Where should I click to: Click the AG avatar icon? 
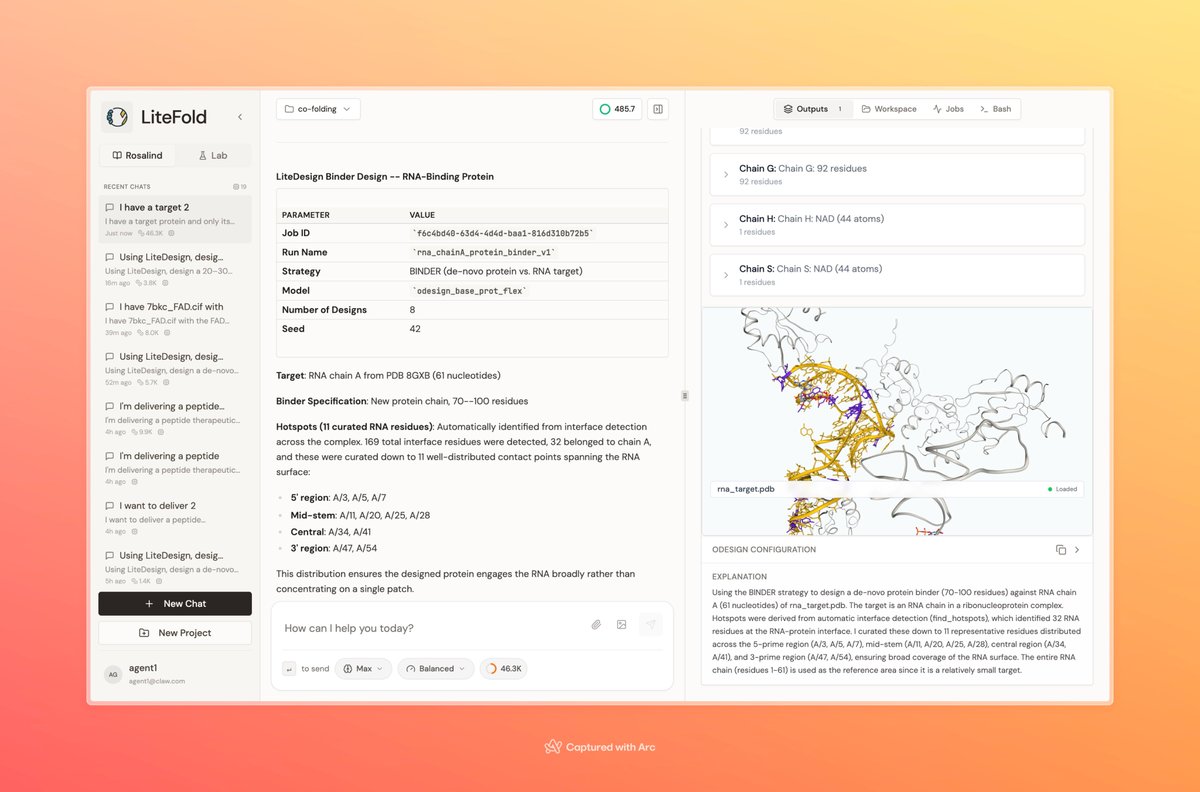pyautogui.click(x=114, y=673)
